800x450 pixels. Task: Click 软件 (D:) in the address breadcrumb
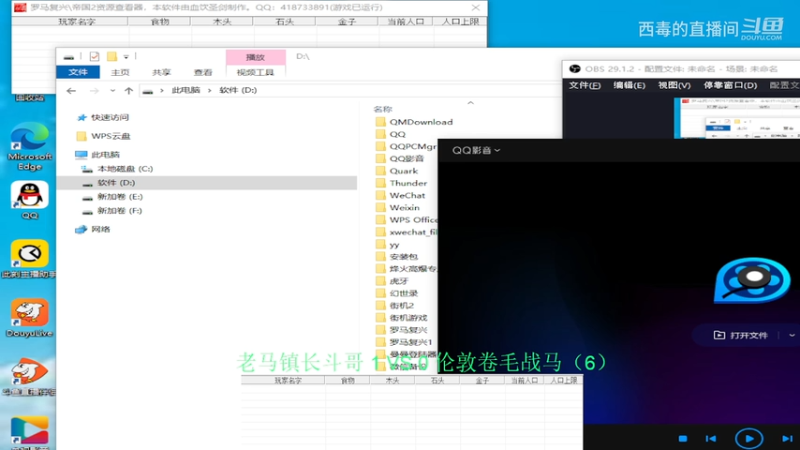[238, 90]
